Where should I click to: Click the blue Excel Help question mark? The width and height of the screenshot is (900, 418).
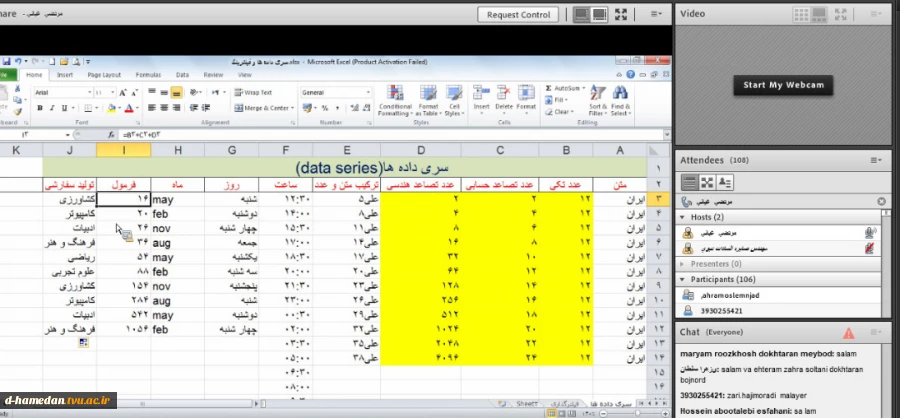(x=631, y=75)
